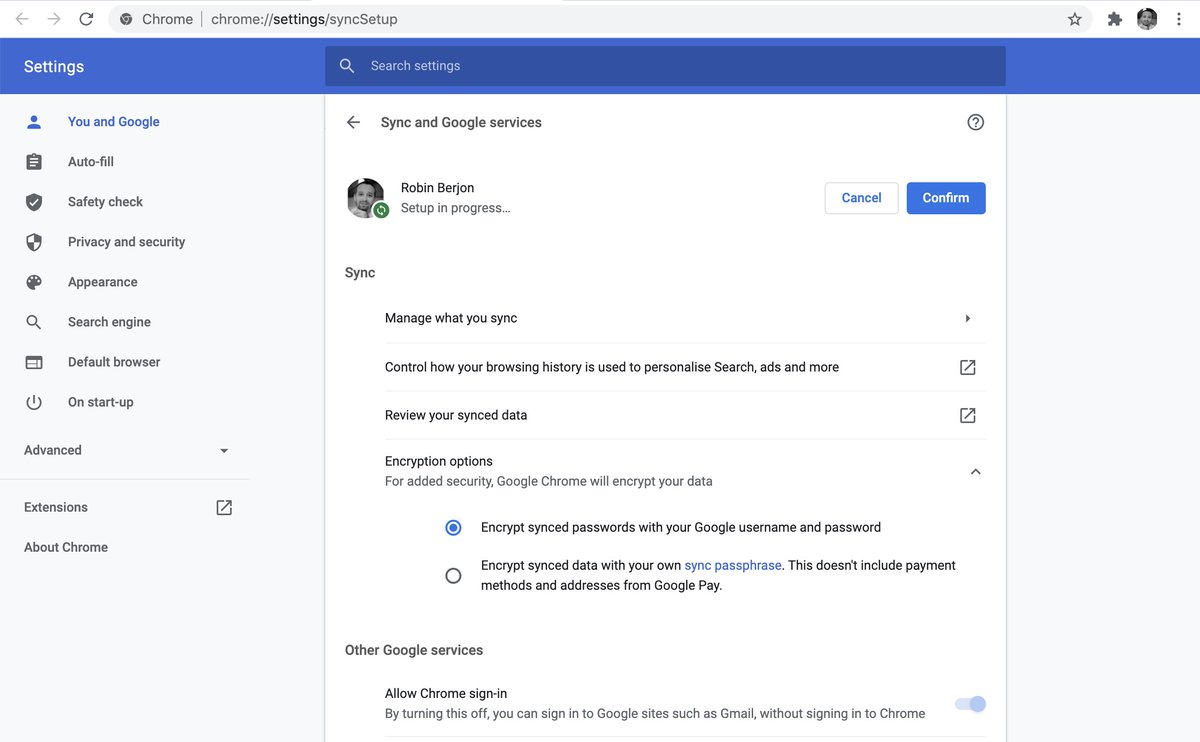
Task: Select Encrypt synced passwords with Google username option
Action: [x=453, y=527]
